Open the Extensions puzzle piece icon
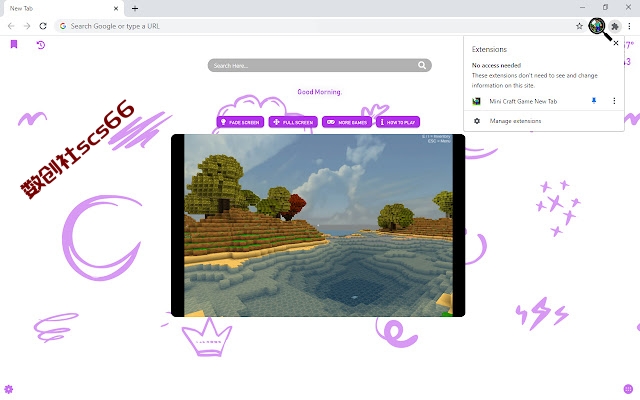 click(x=614, y=26)
